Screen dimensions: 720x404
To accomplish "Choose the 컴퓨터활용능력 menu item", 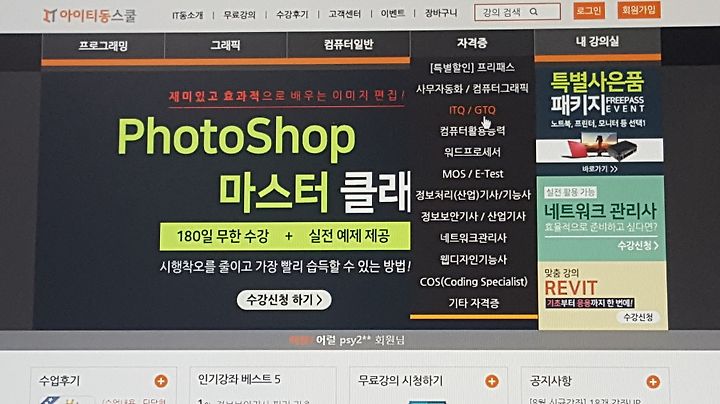I will point(472,131).
